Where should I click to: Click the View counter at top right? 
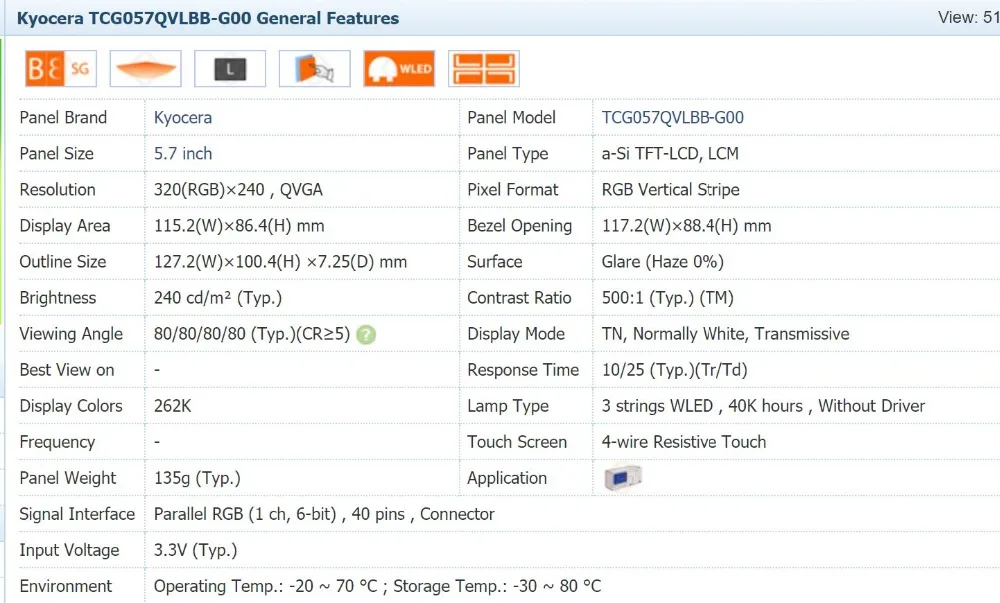968,18
